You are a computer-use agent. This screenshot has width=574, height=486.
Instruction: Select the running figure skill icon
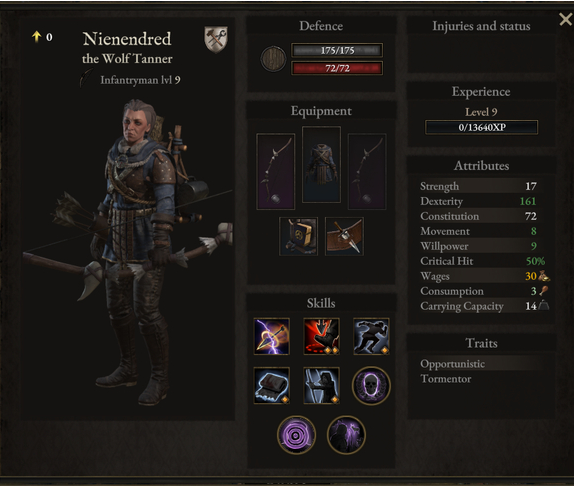[371, 336]
